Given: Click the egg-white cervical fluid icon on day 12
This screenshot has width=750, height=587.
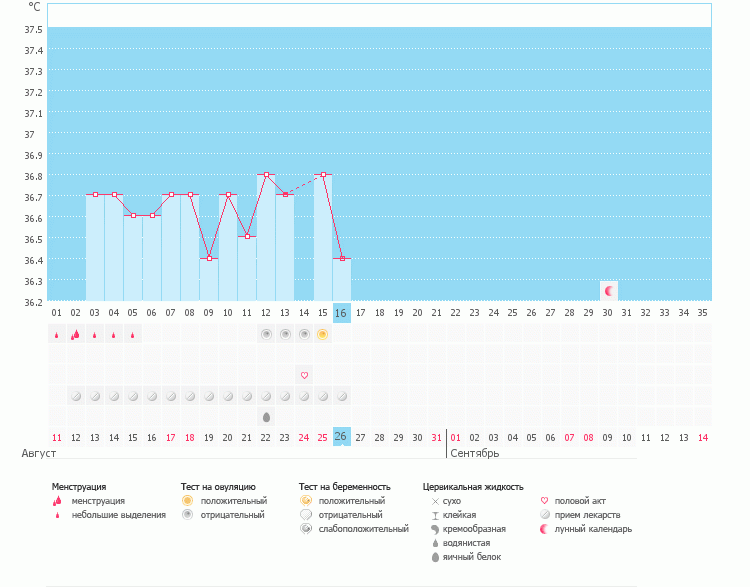Looking at the screenshot, I should (266, 417).
